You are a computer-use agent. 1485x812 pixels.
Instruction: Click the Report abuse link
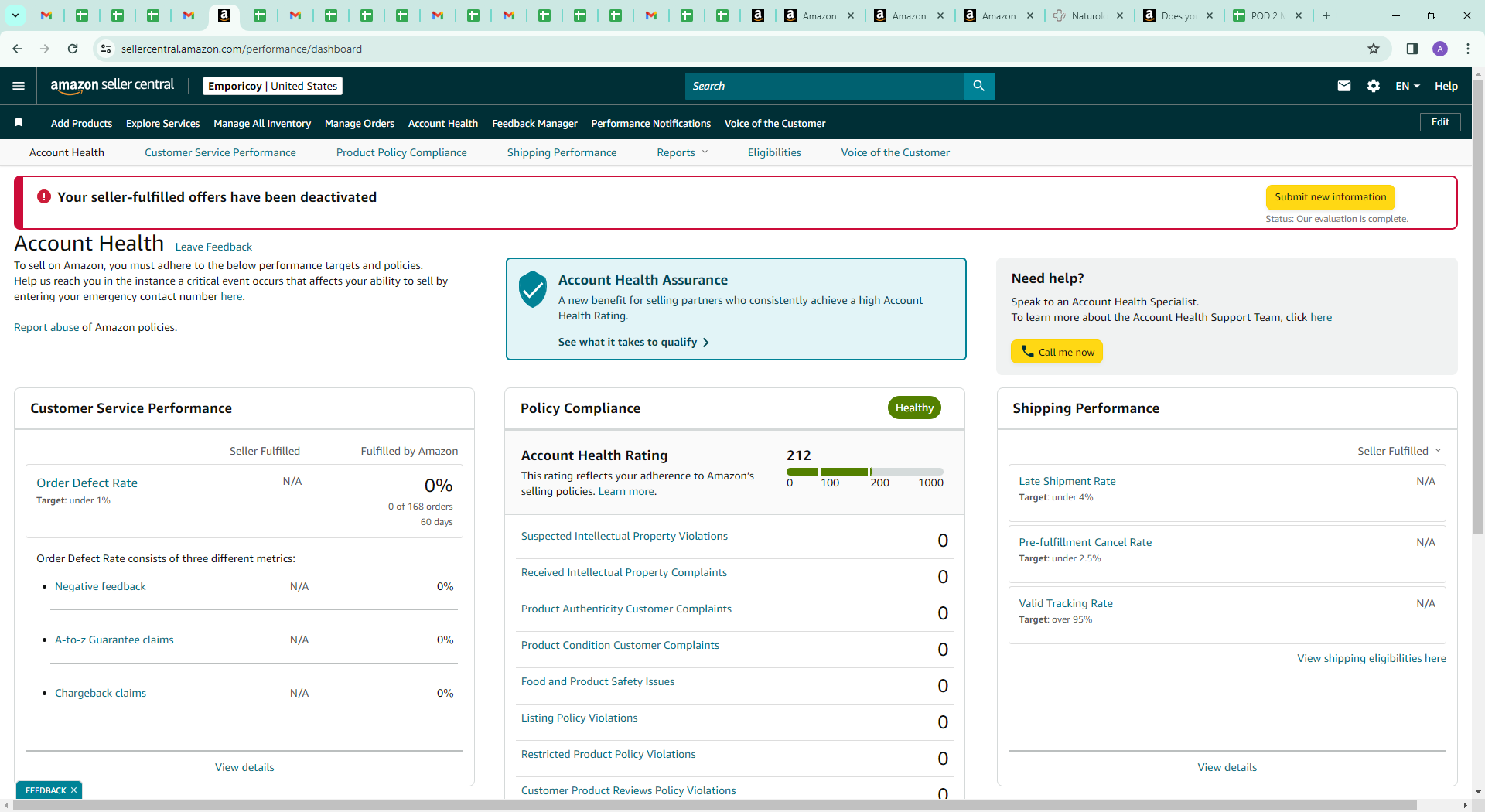point(46,327)
